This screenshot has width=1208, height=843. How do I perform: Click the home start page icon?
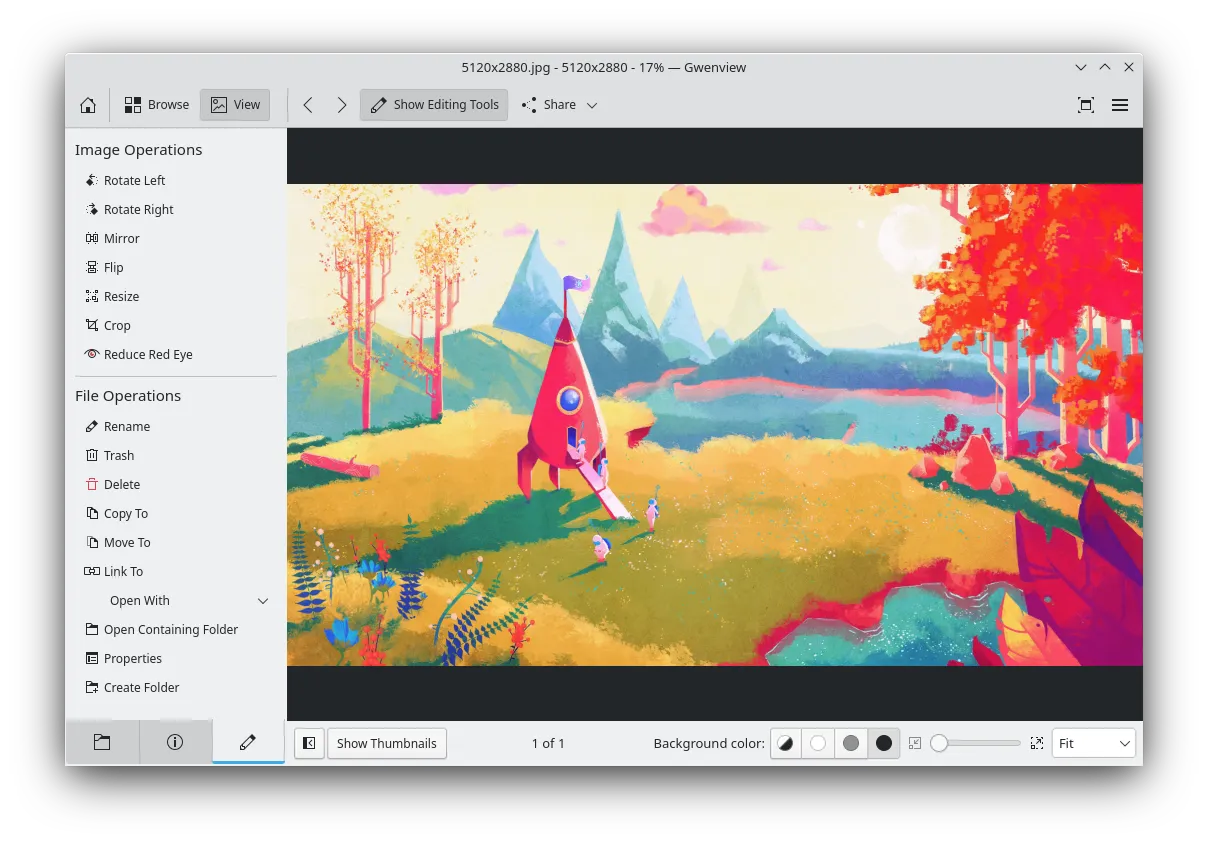point(88,105)
